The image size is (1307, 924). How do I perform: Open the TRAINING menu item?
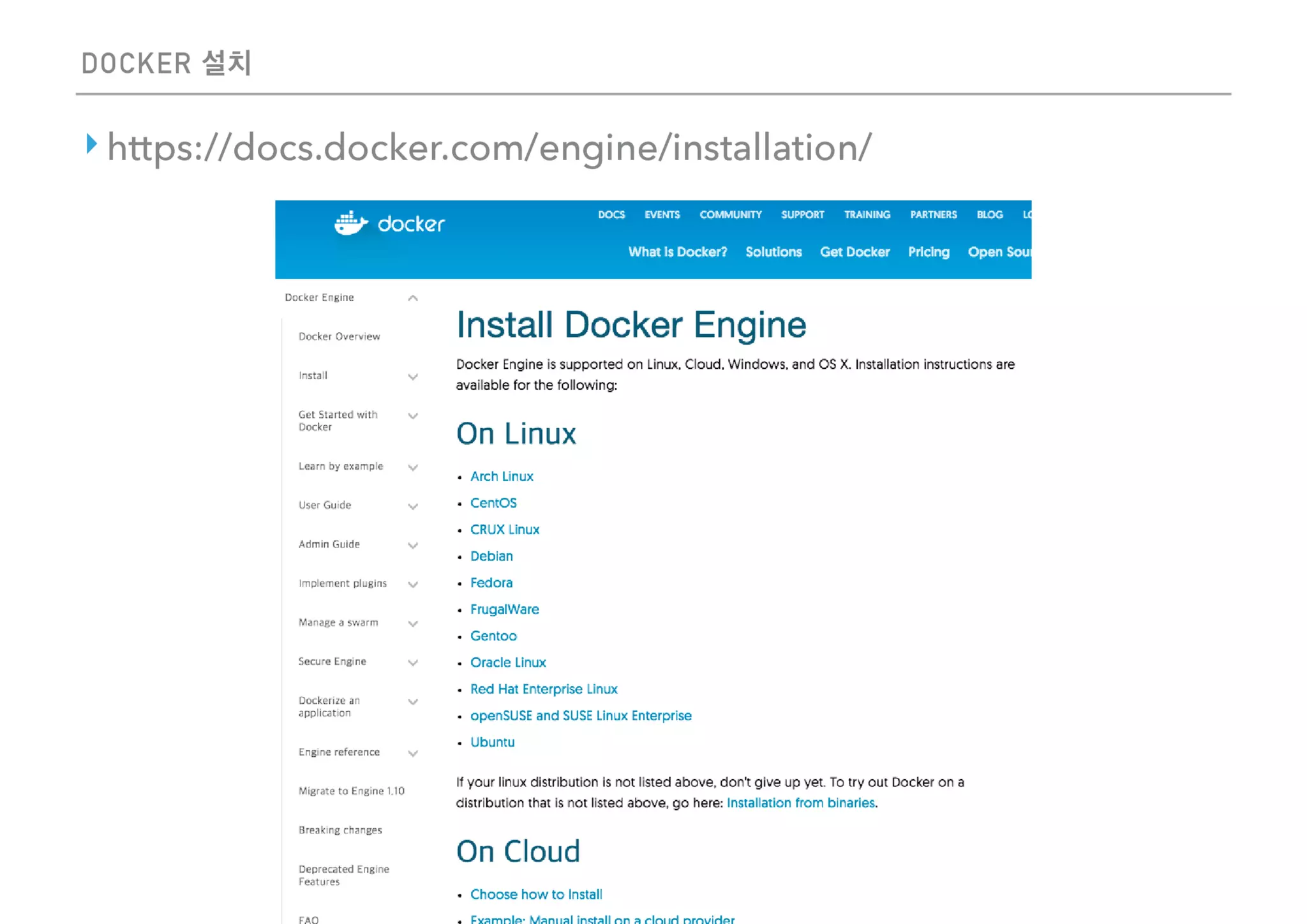[867, 215]
